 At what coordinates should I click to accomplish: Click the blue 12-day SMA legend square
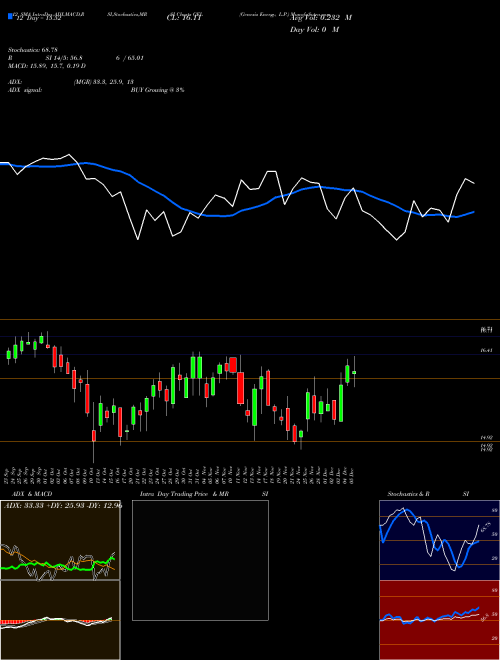[x=10, y=16]
